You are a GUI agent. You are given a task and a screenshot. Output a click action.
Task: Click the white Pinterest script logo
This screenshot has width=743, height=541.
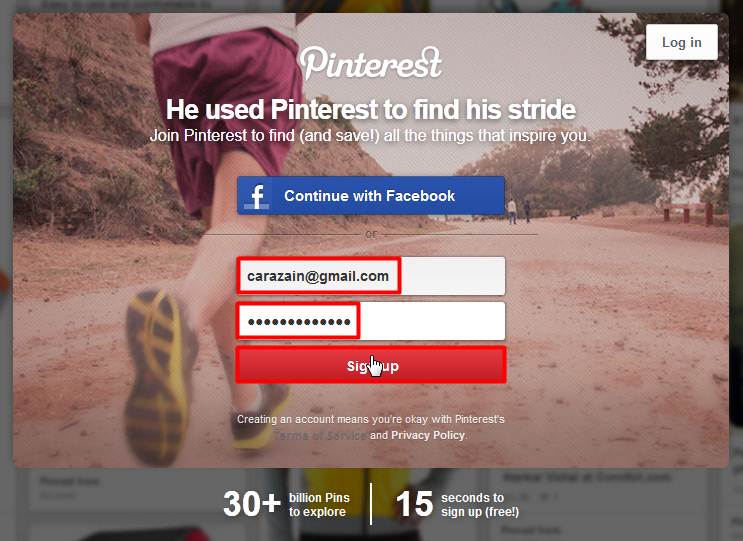[371, 63]
